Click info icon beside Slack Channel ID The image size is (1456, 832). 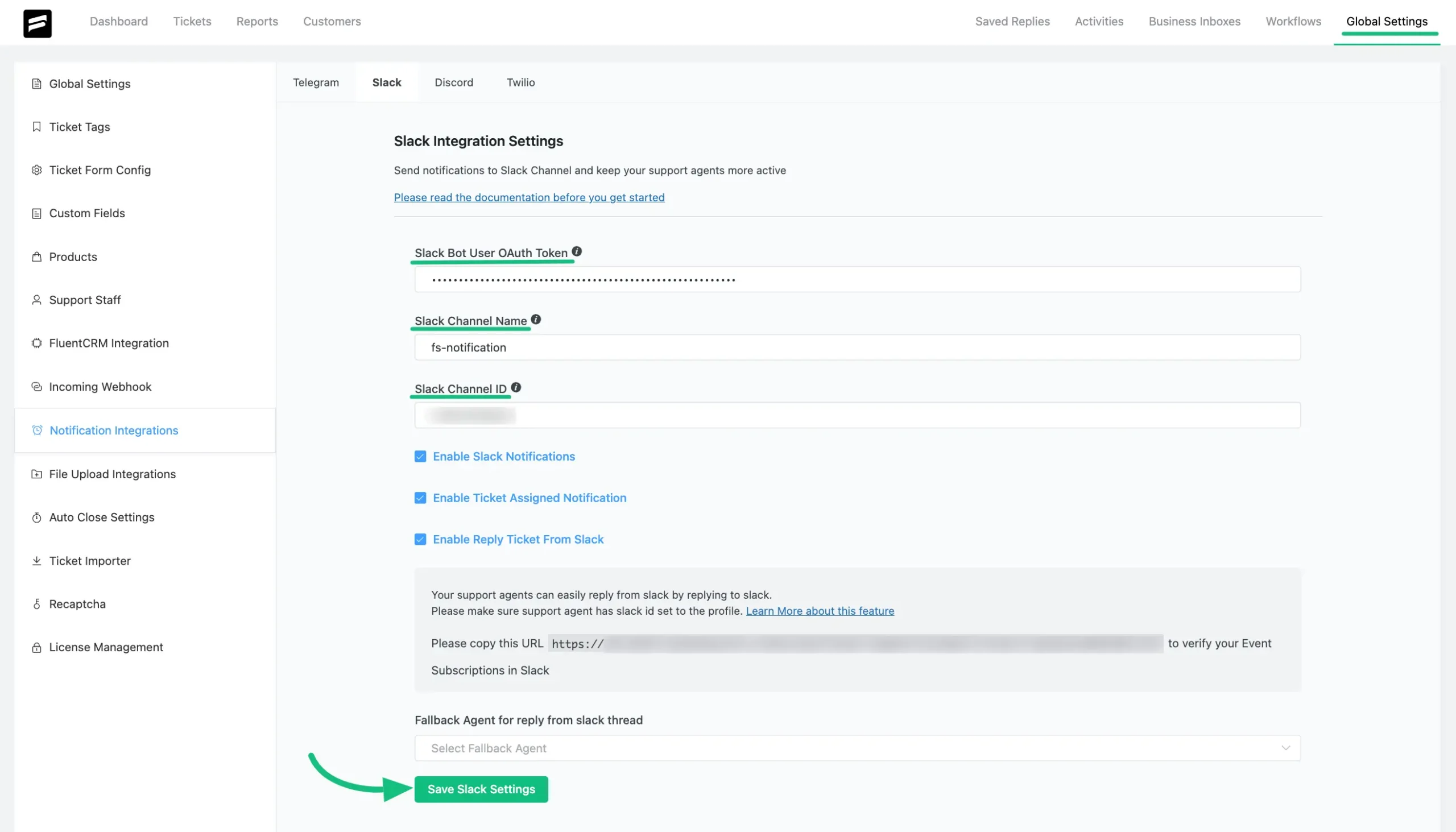point(516,387)
